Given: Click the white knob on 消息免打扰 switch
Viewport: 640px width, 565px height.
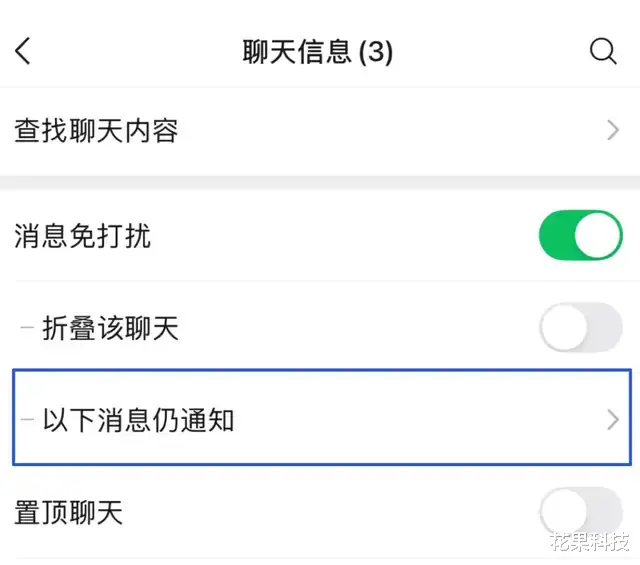Looking at the screenshot, I should point(598,236).
